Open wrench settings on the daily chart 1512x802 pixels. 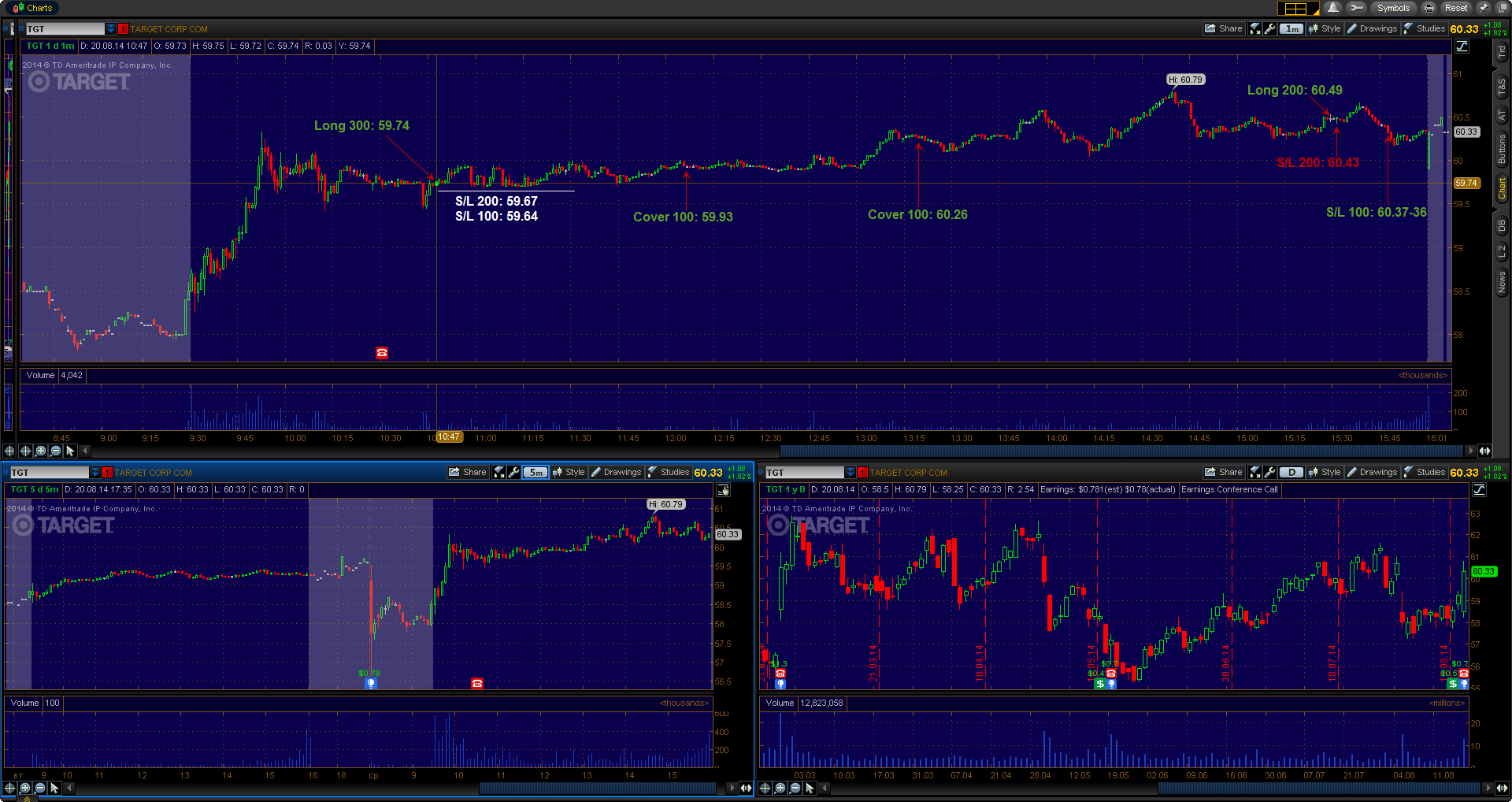coord(1269,472)
